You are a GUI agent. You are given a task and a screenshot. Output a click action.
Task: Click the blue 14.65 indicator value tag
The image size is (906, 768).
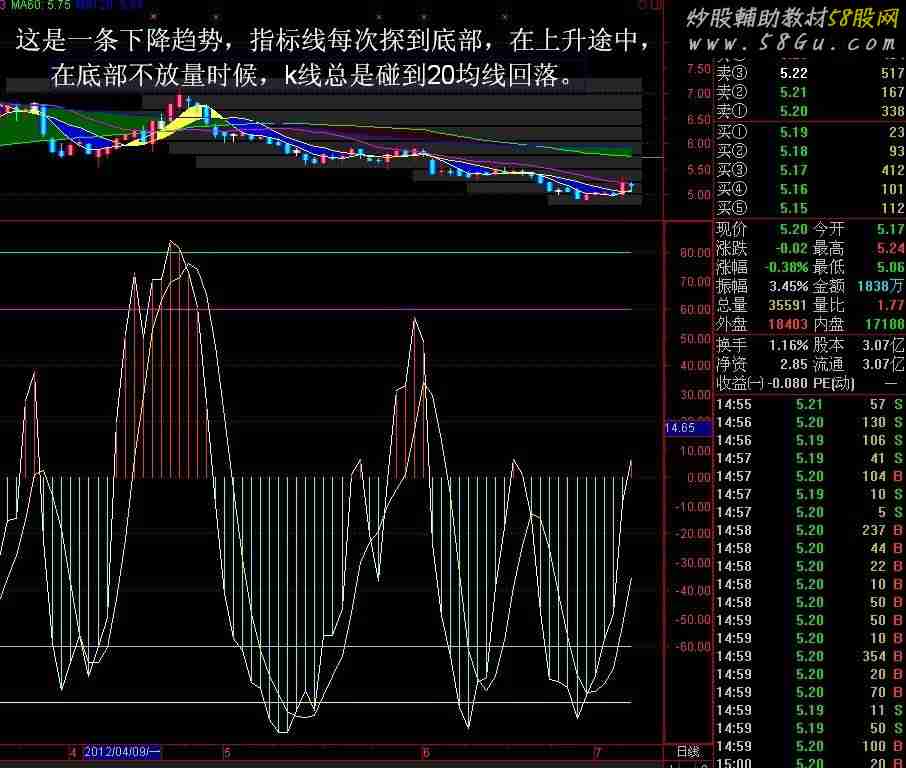(x=688, y=428)
